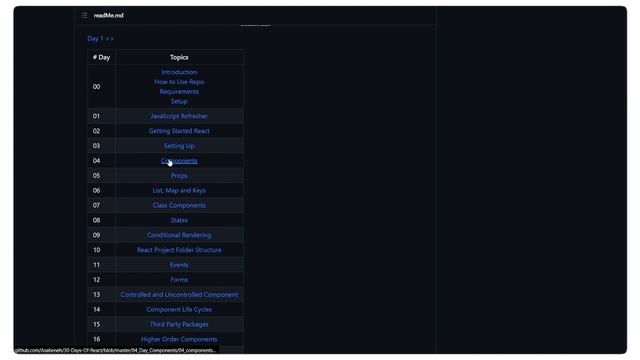
Task: Open the Setup link
Action: click(x=179, y=102)
